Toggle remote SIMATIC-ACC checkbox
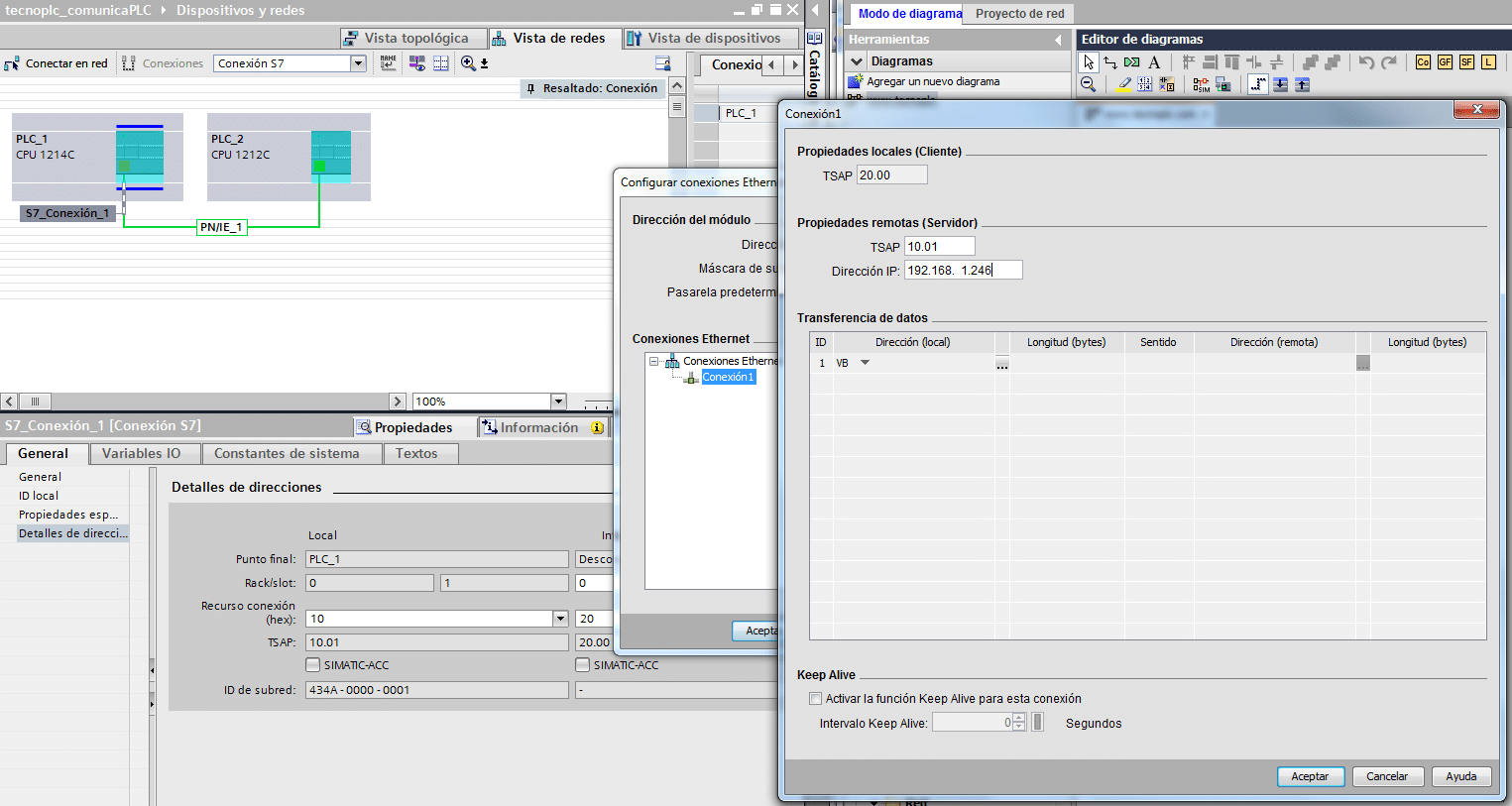 [x=583, y=665]
